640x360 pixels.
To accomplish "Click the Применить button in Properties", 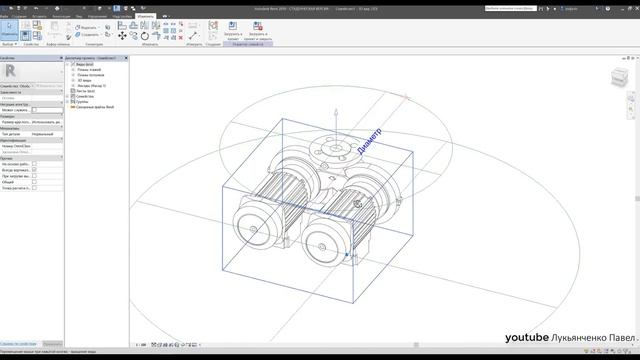I will (53, 344).
